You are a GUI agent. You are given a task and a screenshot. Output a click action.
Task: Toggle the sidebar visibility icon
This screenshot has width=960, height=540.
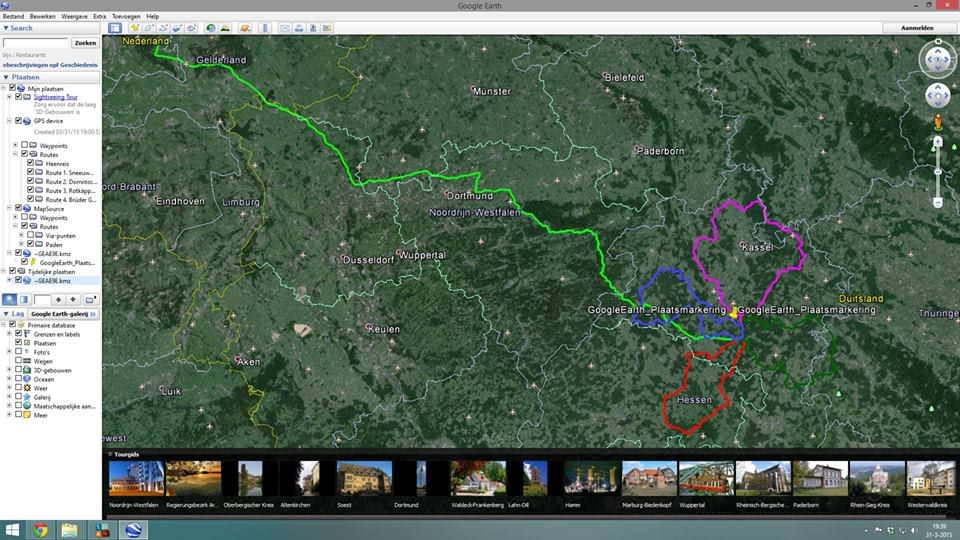click(x=114, y=28)
